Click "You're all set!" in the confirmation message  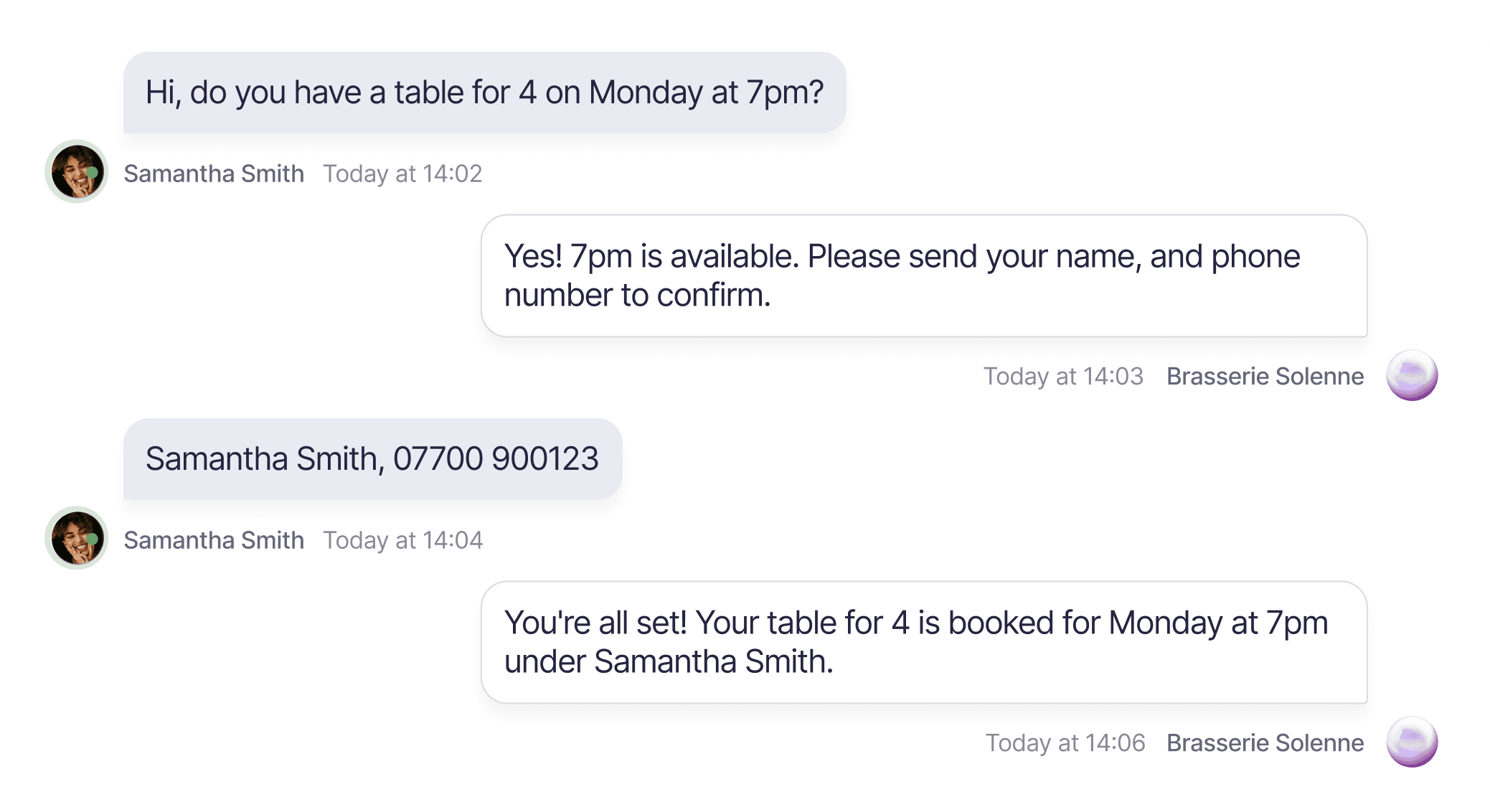coord(595,623)
